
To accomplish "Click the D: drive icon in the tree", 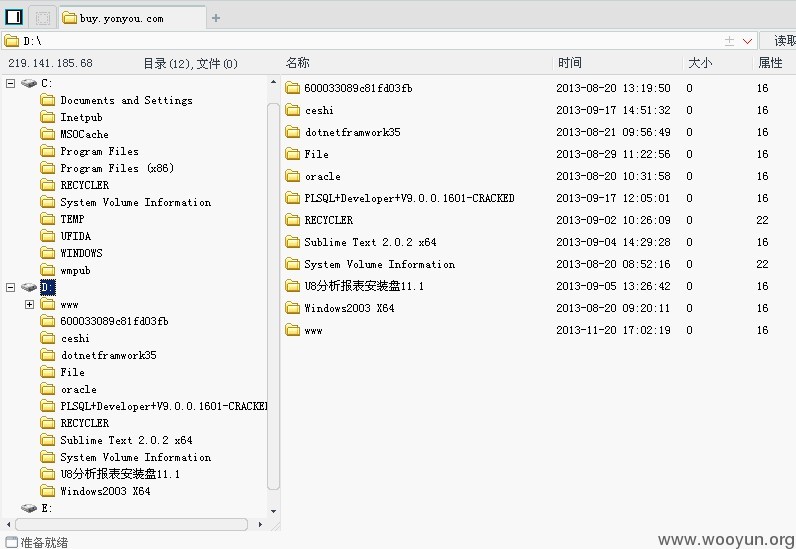I will click(29, 287).
